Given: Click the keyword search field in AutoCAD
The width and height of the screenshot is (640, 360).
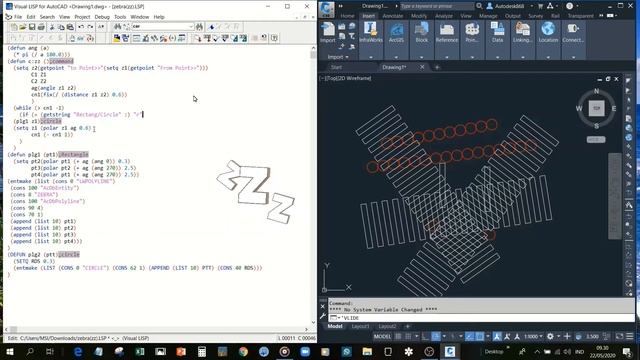Looking at the screenshot, I should coord(437,6).
